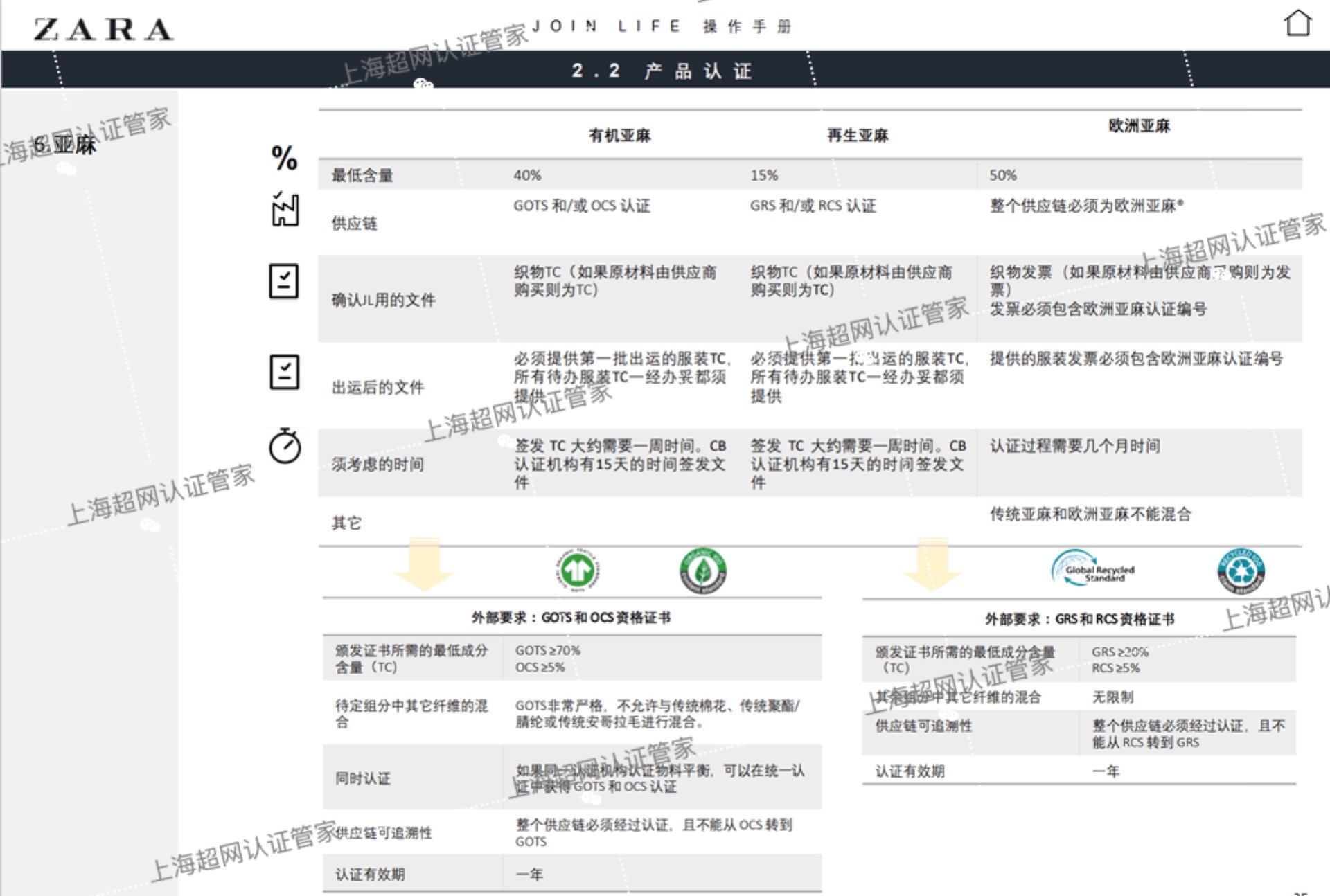Click the GOTS非常严格 description cell

657,713
